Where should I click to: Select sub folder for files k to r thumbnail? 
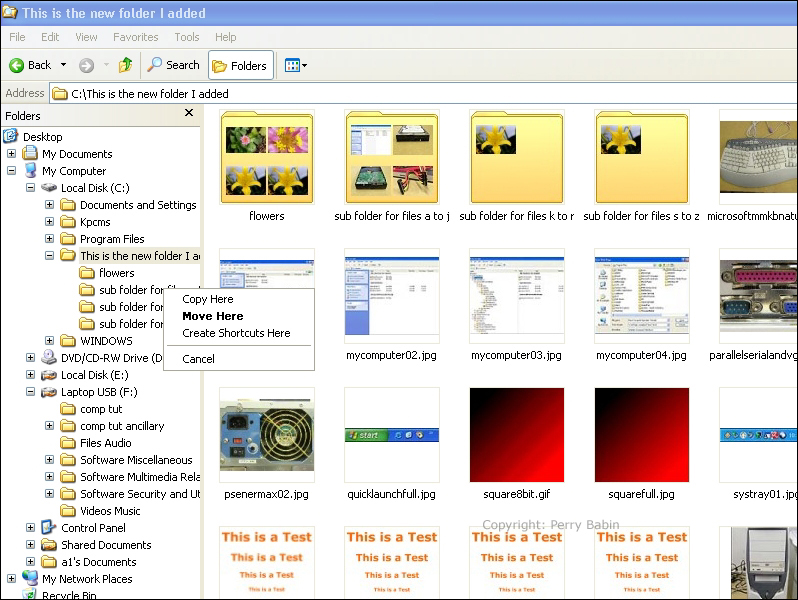517,157
